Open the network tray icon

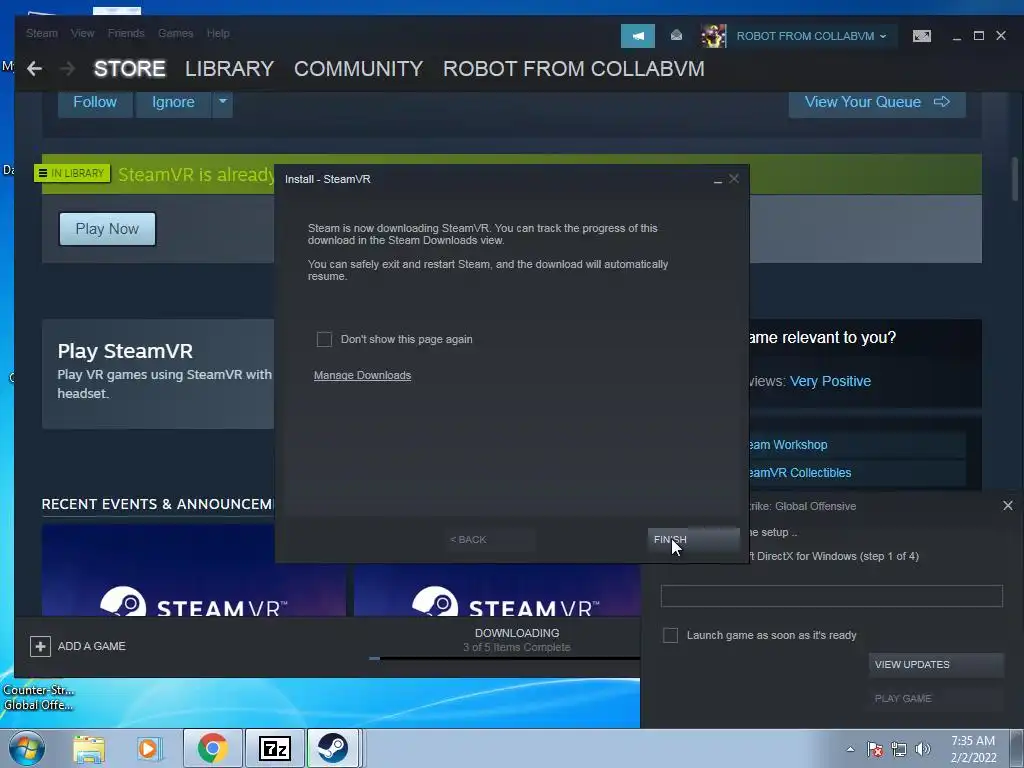899,749
